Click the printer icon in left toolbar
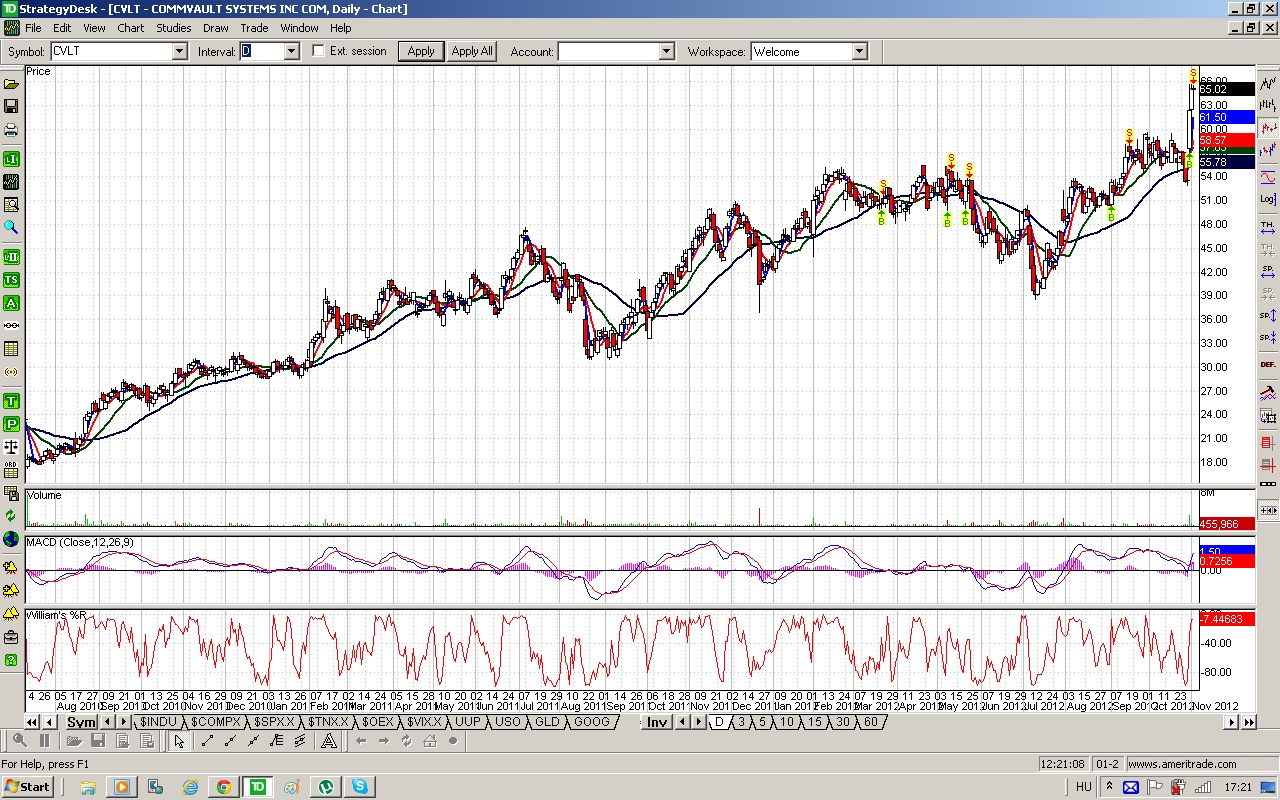The width and height of the screenshot is (1280, 800). 11,130
